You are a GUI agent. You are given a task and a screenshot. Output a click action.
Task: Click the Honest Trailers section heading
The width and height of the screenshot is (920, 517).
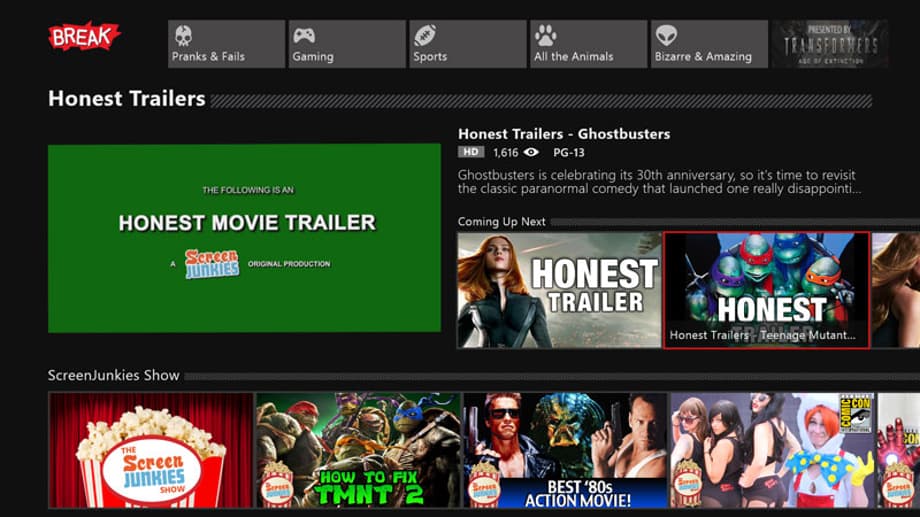click(x=127, y=99)
